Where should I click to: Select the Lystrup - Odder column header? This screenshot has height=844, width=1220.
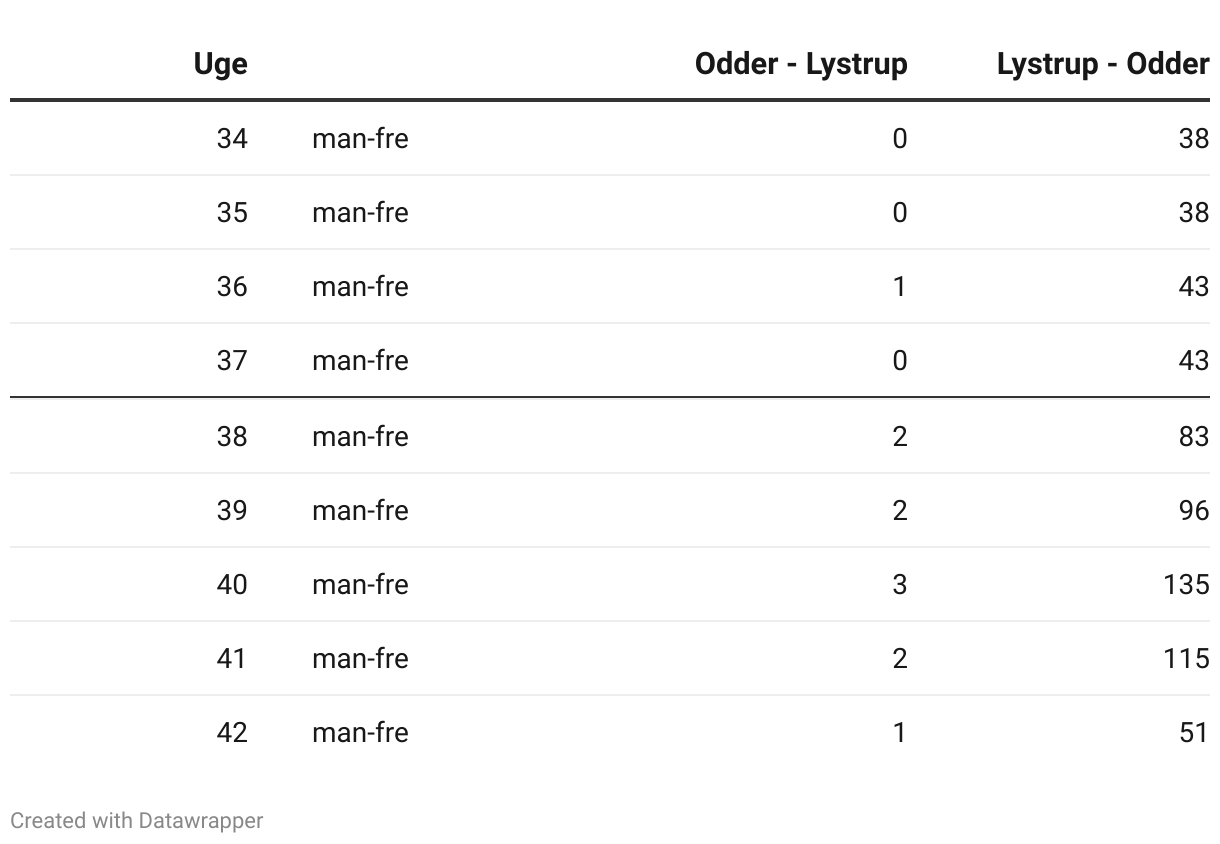click(1102, 64)
